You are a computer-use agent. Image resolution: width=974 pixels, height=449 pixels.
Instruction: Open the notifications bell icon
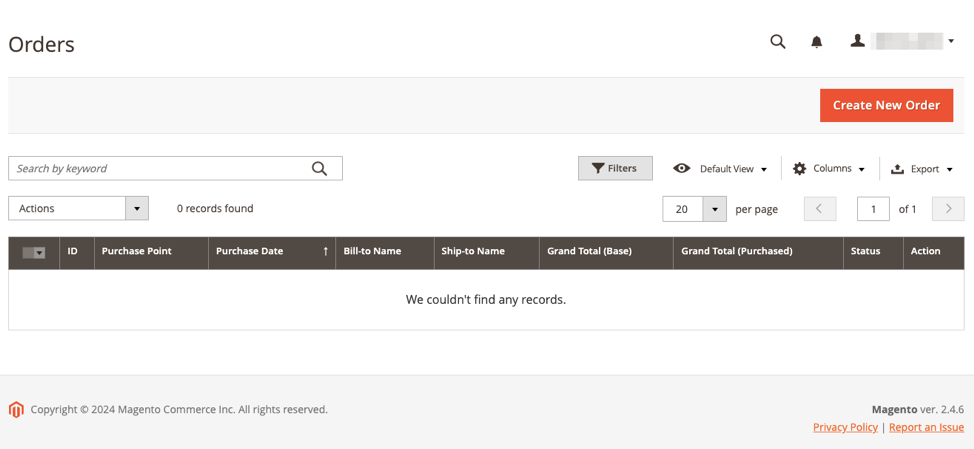click(816, 42)
